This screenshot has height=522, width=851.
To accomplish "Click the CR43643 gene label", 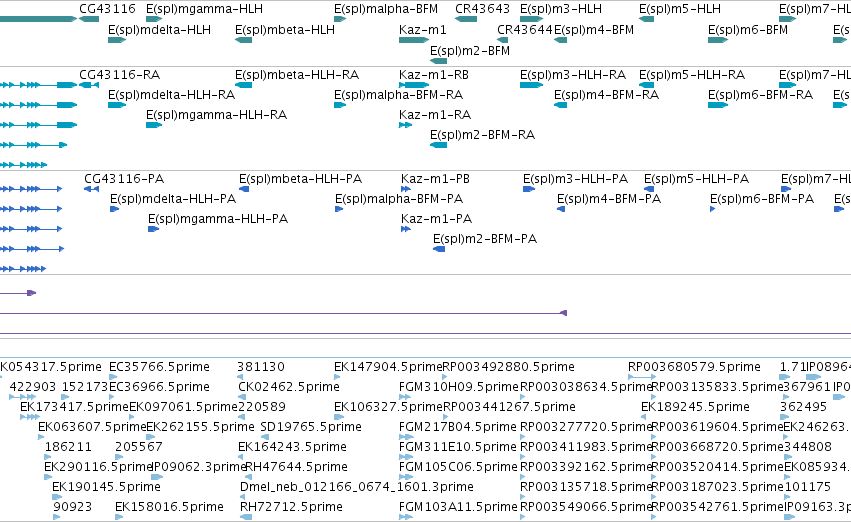I will [x=482, y=9].
